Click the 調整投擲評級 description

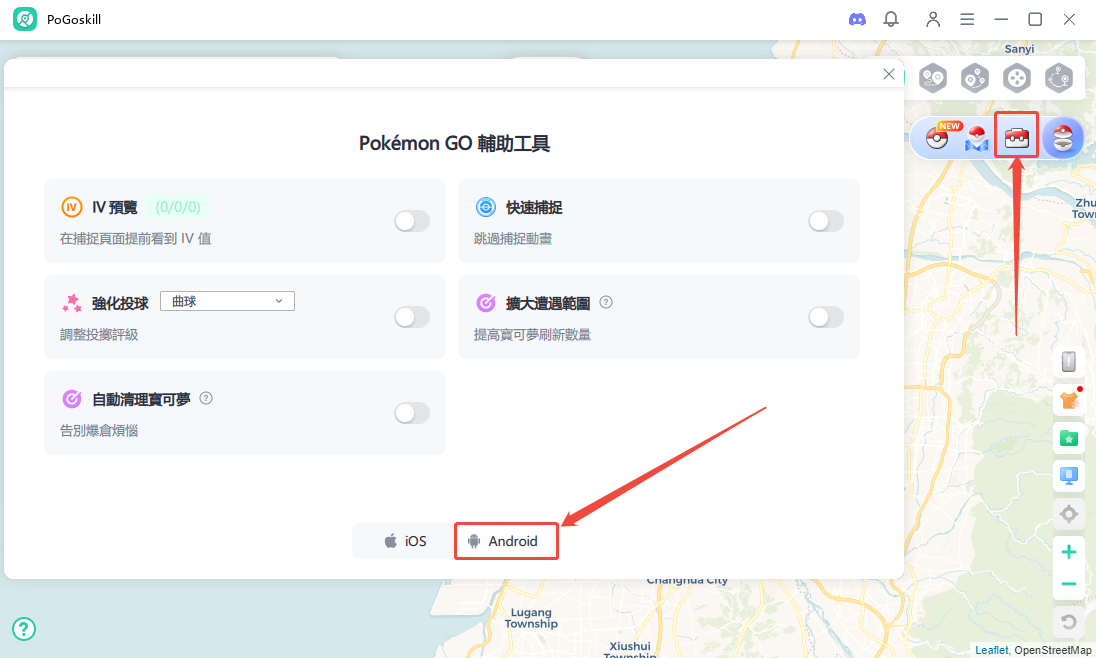coord(99,334)
